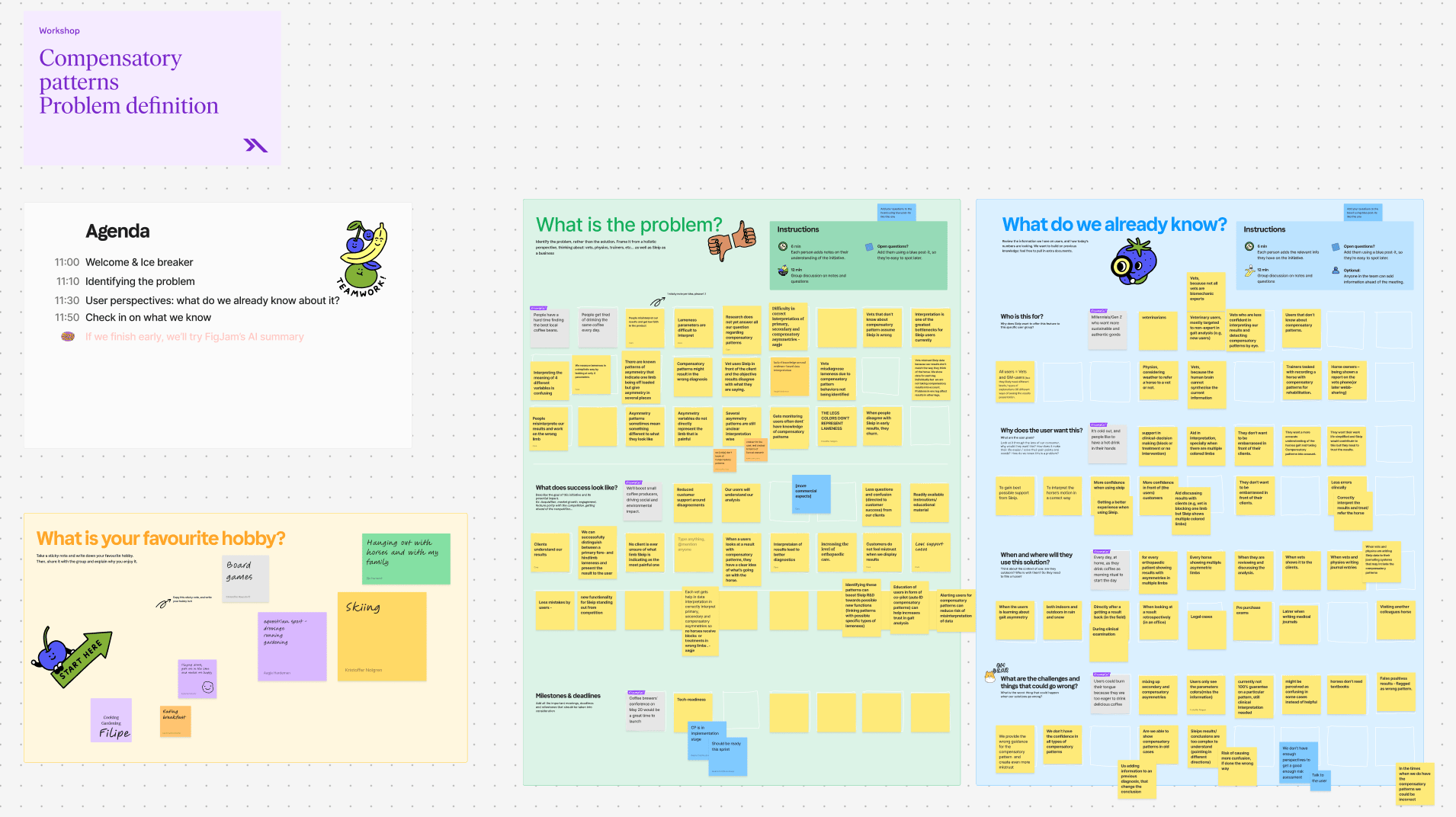Select the Teamwork fruit sticker in Agenda

362,260
